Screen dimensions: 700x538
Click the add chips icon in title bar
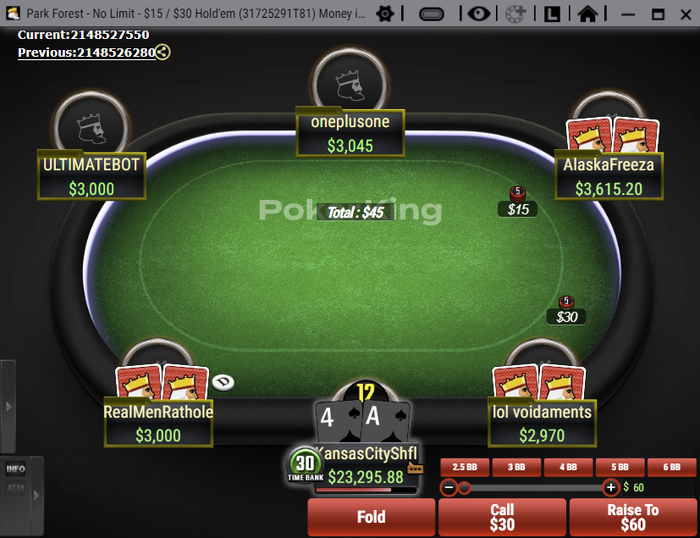coord(516,14)
